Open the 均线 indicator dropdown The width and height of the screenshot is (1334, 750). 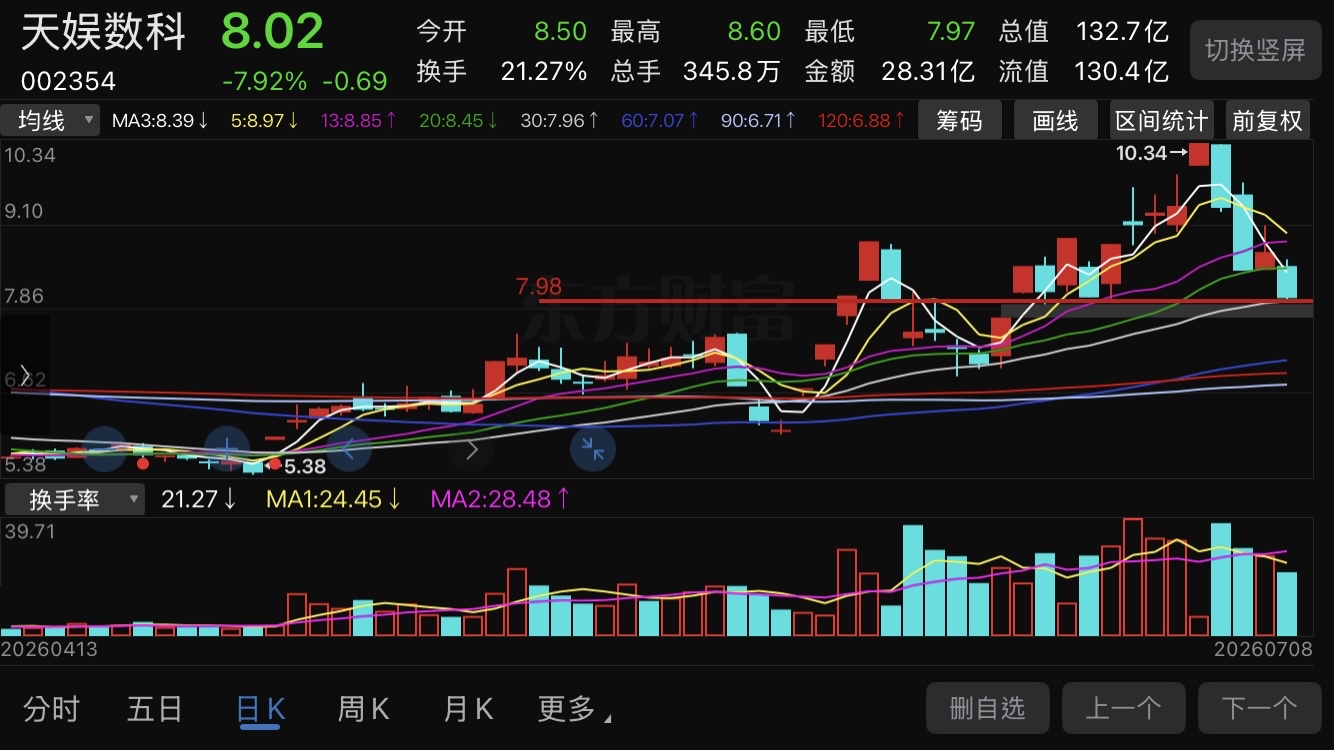point(51,121)
